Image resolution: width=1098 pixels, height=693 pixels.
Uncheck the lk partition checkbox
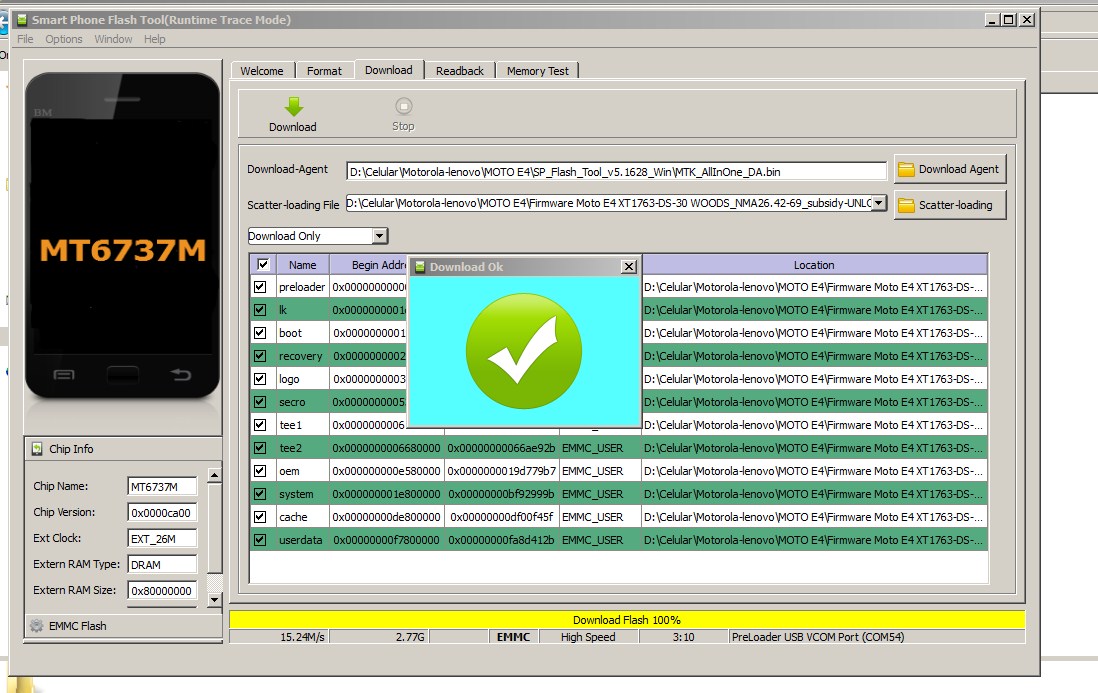pyautogui.click(x=260, y=310)
